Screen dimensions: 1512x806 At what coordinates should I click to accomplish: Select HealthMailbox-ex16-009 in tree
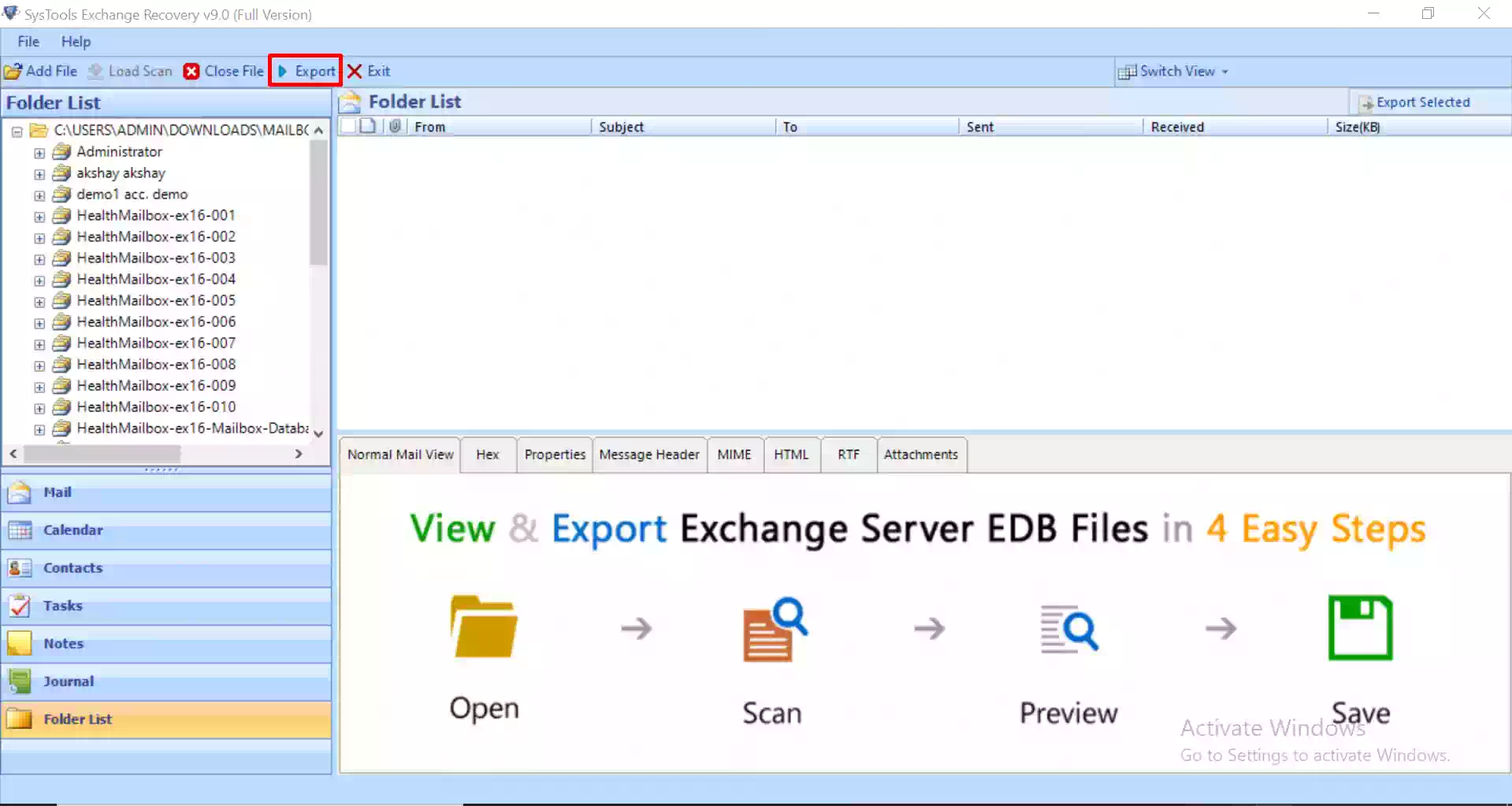[x=156, y=385]
